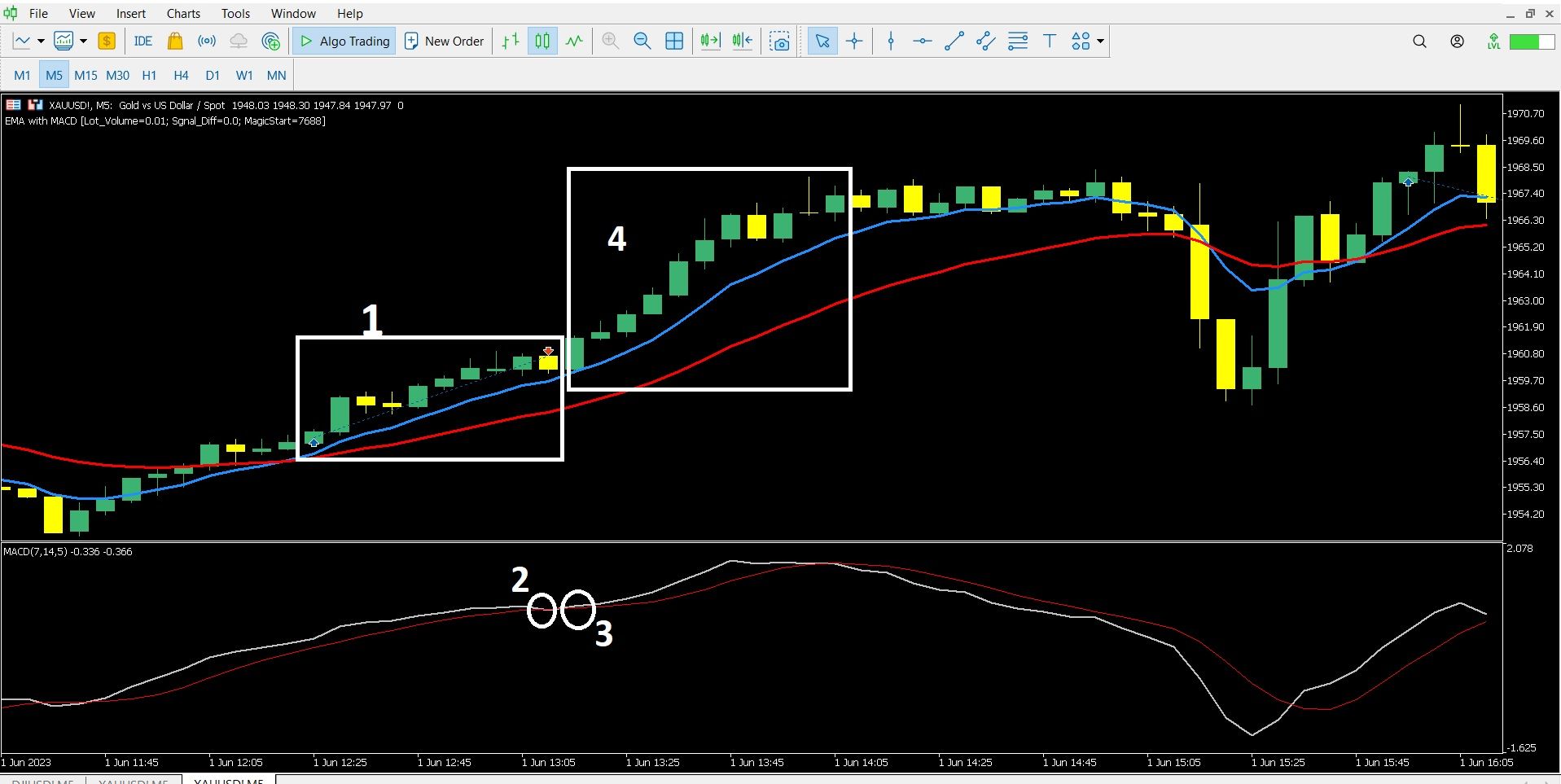Open the cloud VPS hosting icon

(x=239, y=41)
